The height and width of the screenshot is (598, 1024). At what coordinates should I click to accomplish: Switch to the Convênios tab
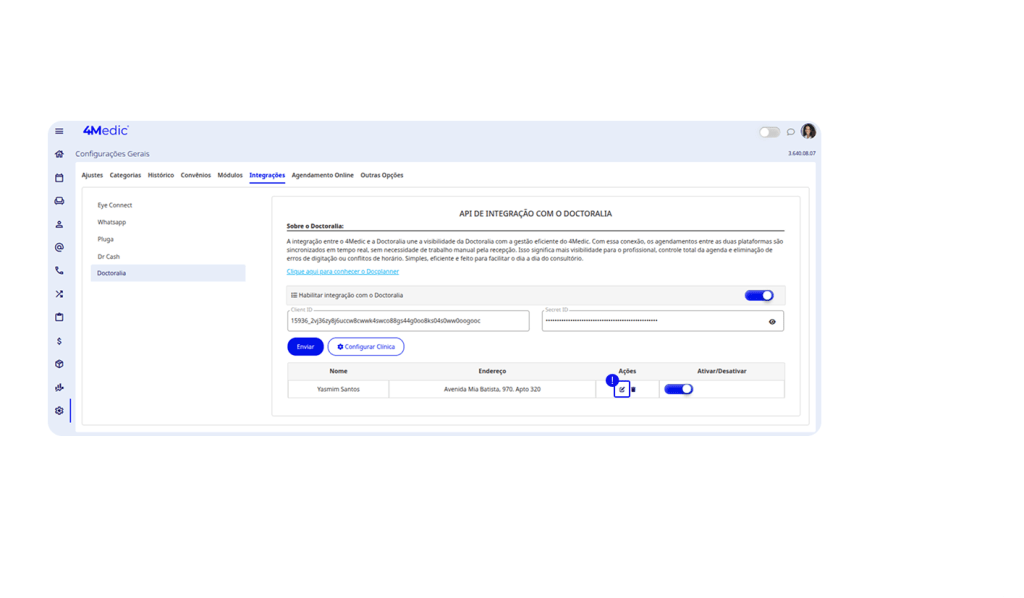196,175
